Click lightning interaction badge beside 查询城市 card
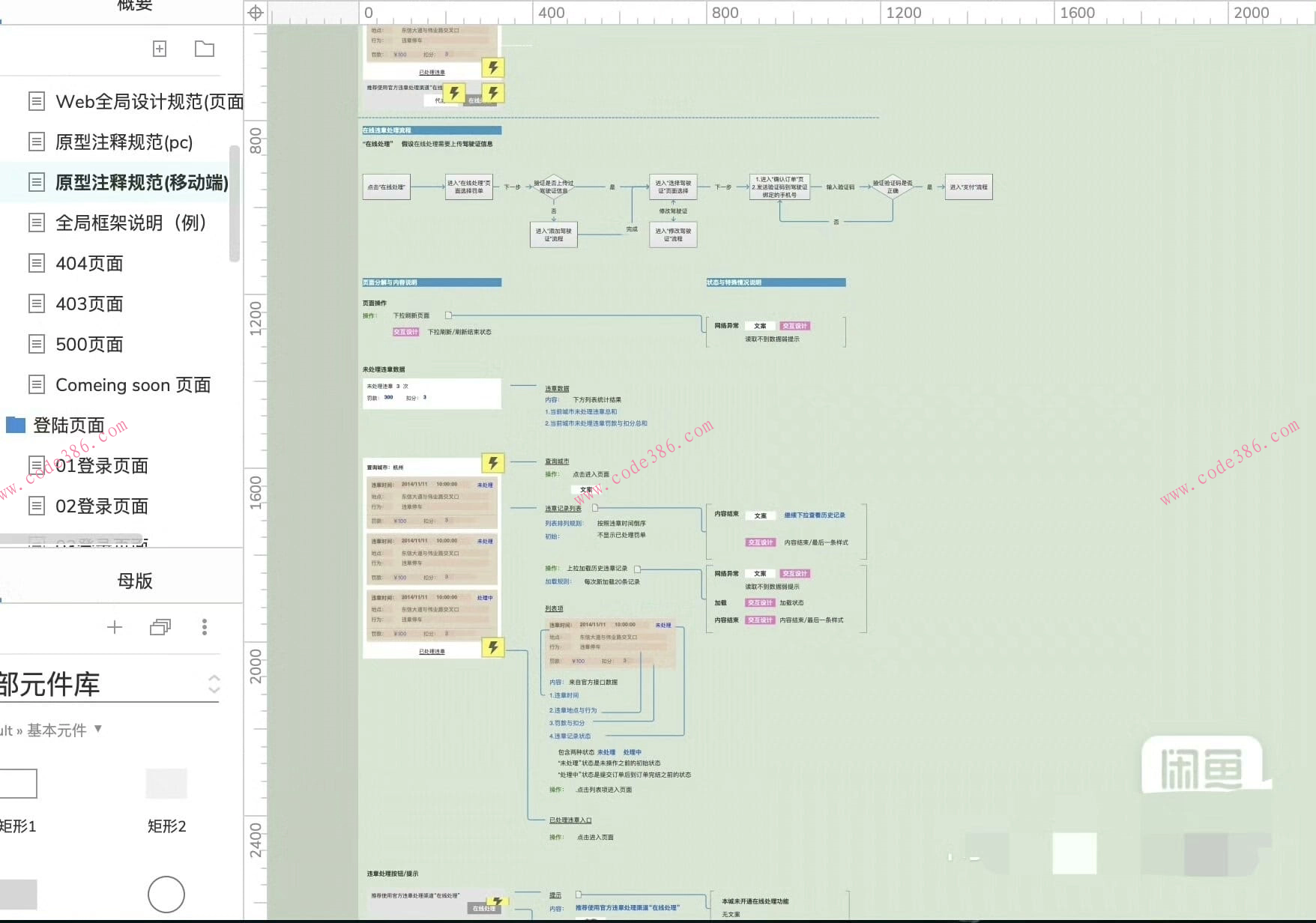Image resolution: width=1316 pixels, height=923 pixels. tap(492, 463)
